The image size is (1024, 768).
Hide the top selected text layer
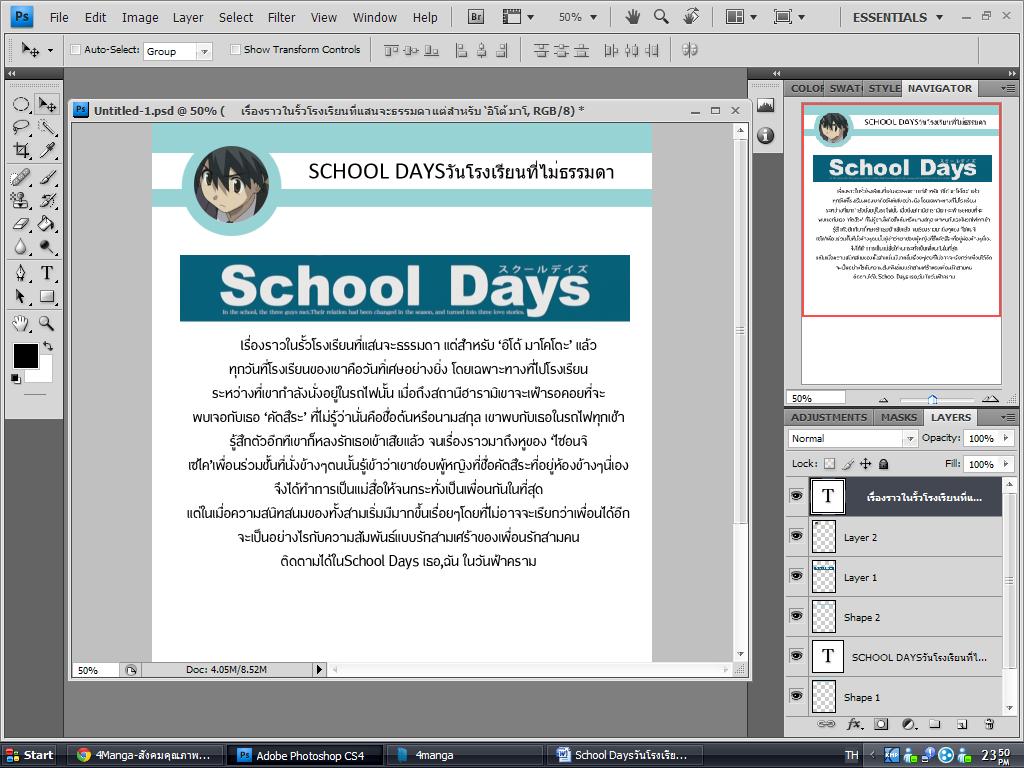coord(797,496)
